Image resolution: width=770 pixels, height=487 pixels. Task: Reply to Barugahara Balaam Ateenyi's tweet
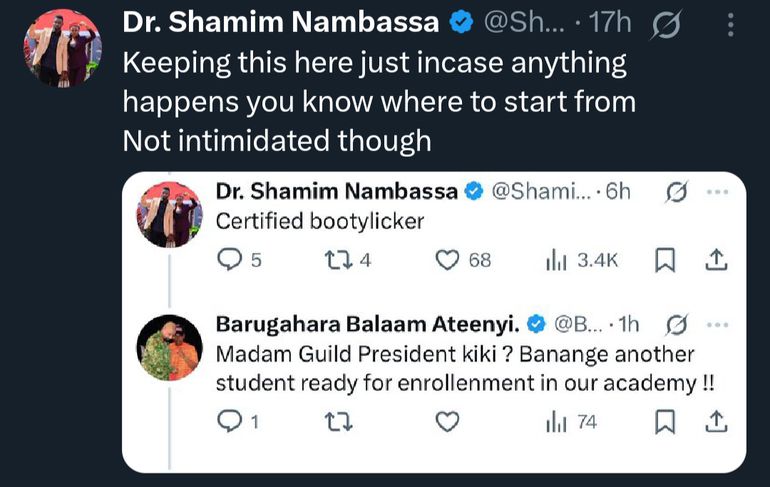coord(230,423)
